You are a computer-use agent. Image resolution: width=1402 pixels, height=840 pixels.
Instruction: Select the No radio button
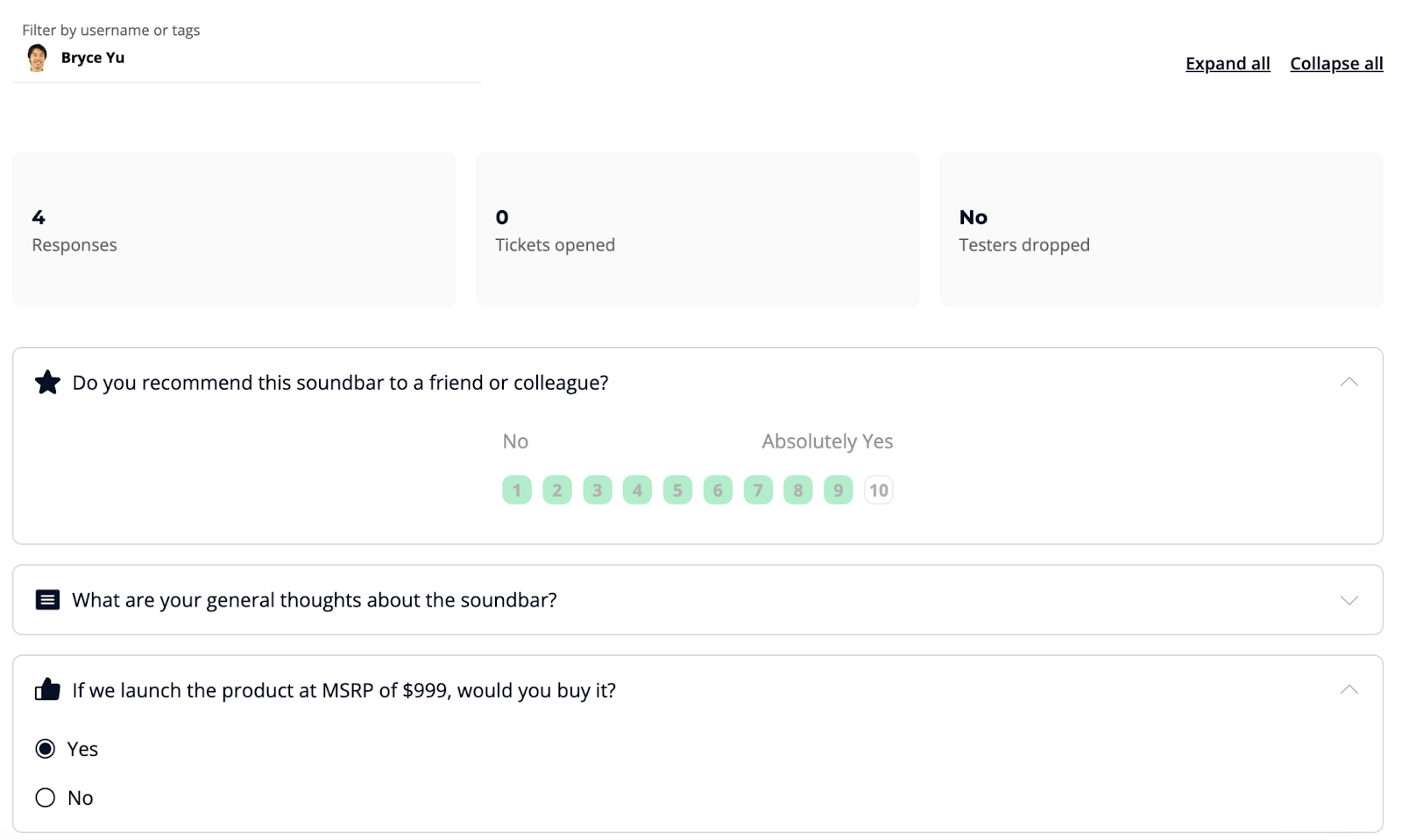coord(46,798)
